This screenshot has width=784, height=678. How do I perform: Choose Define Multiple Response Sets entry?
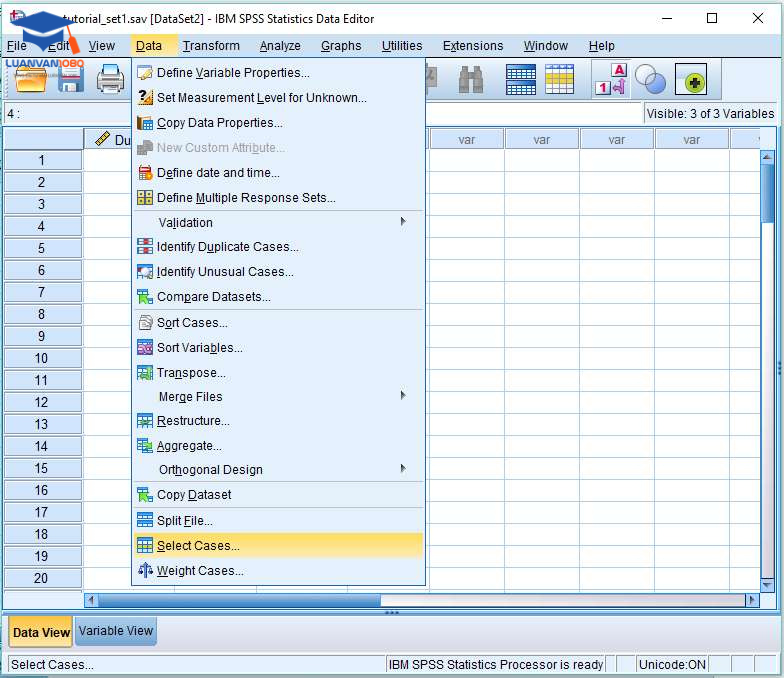coord(278,198)
